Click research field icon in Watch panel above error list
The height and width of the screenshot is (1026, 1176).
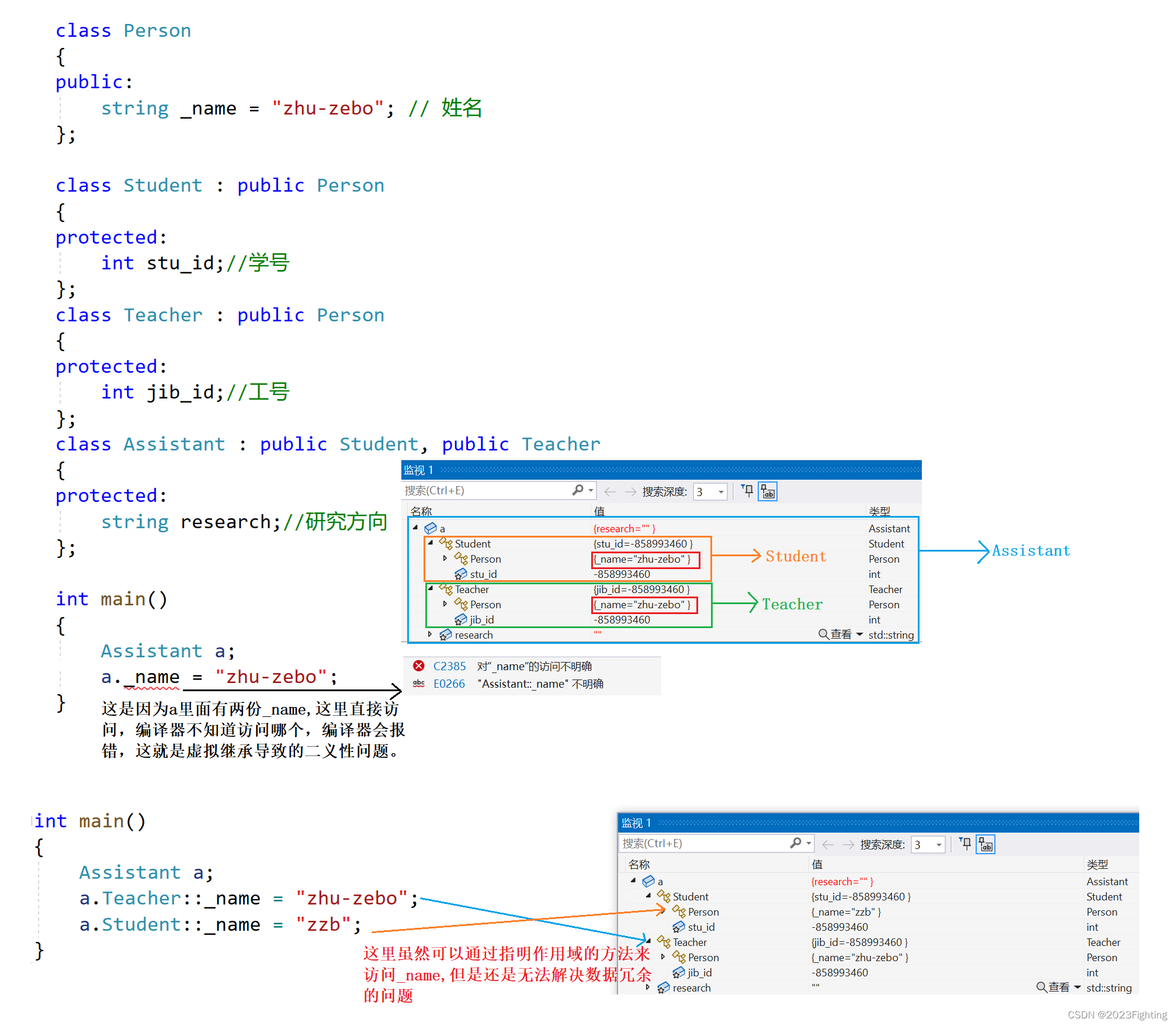tap(446, 635)
